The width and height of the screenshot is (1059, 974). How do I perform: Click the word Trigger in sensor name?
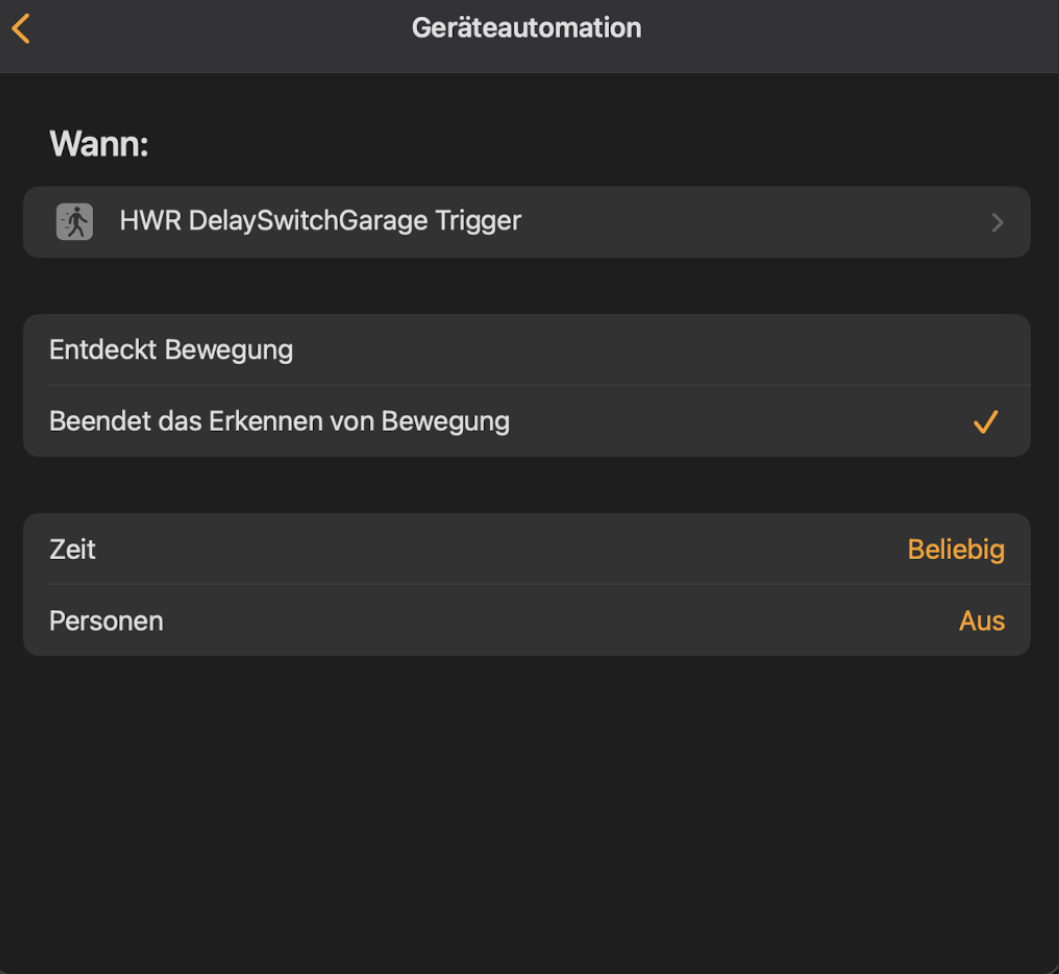[x=478, y=221]
